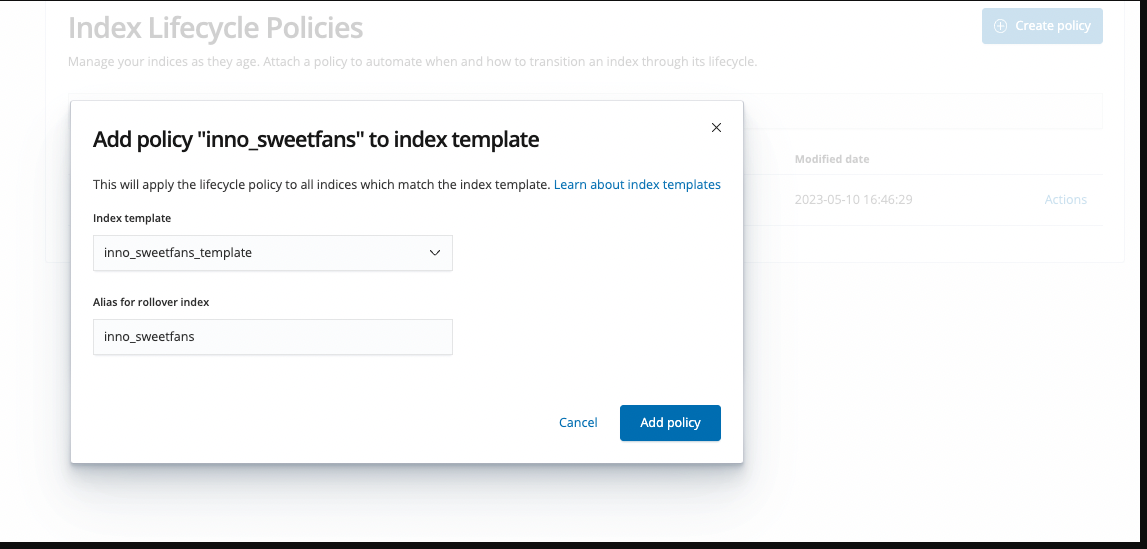Sort by the Modified date column header
This screenshot has height=549, width=1147.
coord(832,159)
